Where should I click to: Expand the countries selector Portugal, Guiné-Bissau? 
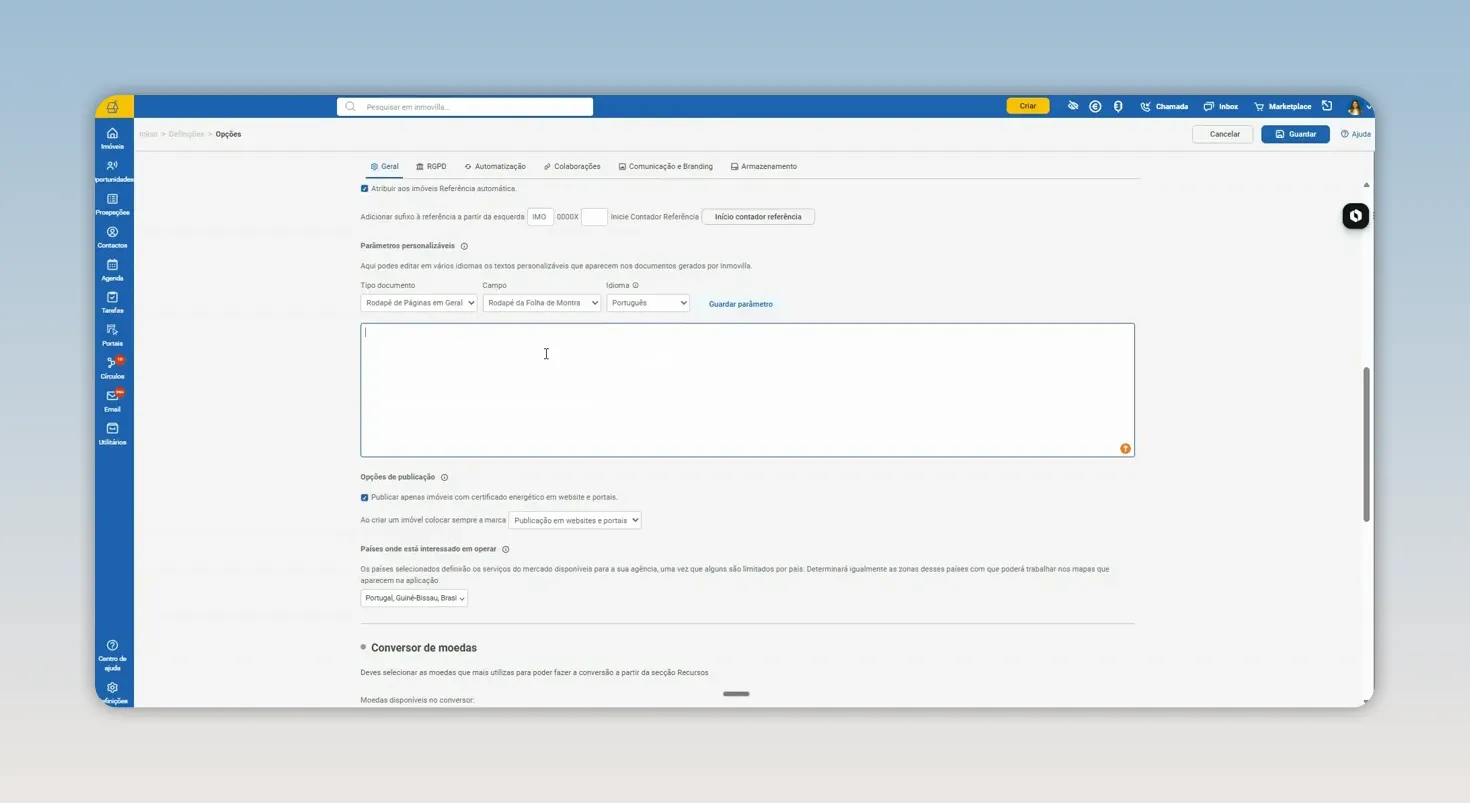[x=414, y=598]
